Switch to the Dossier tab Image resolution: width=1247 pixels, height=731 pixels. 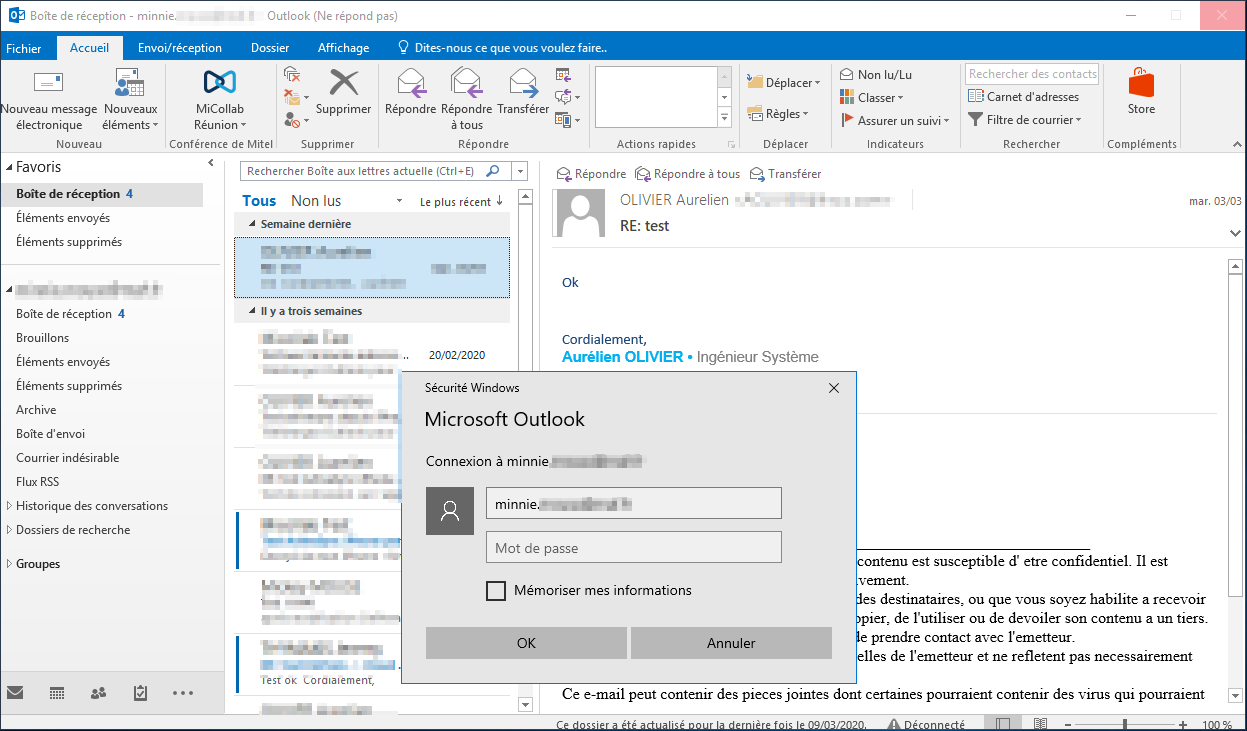270,48
